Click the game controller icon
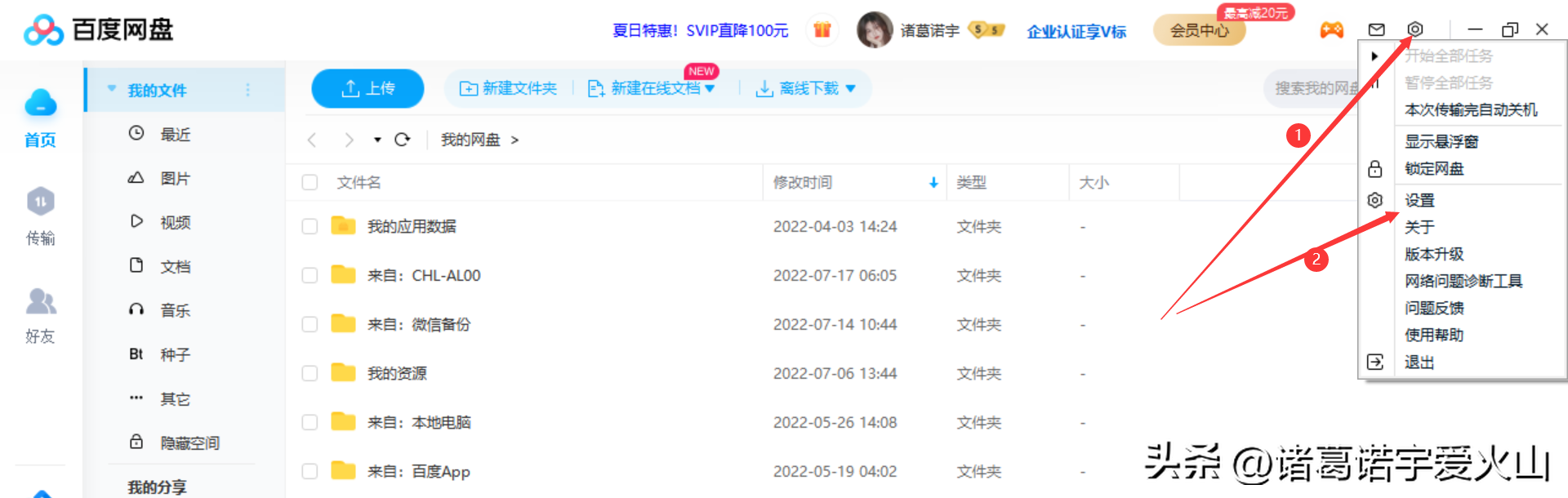This screenshot has height=498, width=1568. (1332, 30)
